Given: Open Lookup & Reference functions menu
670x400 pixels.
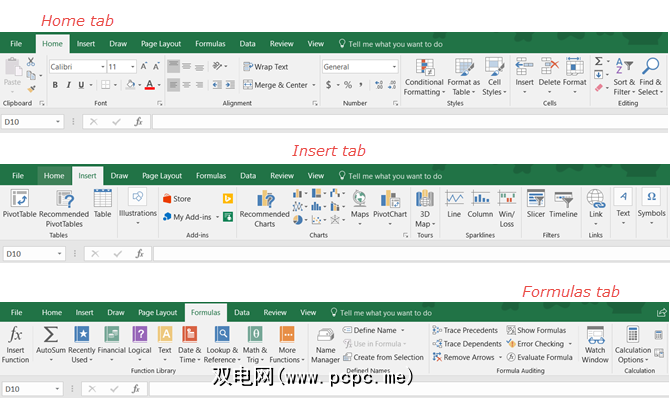Looking at the screenshot, I should [222, 344].
